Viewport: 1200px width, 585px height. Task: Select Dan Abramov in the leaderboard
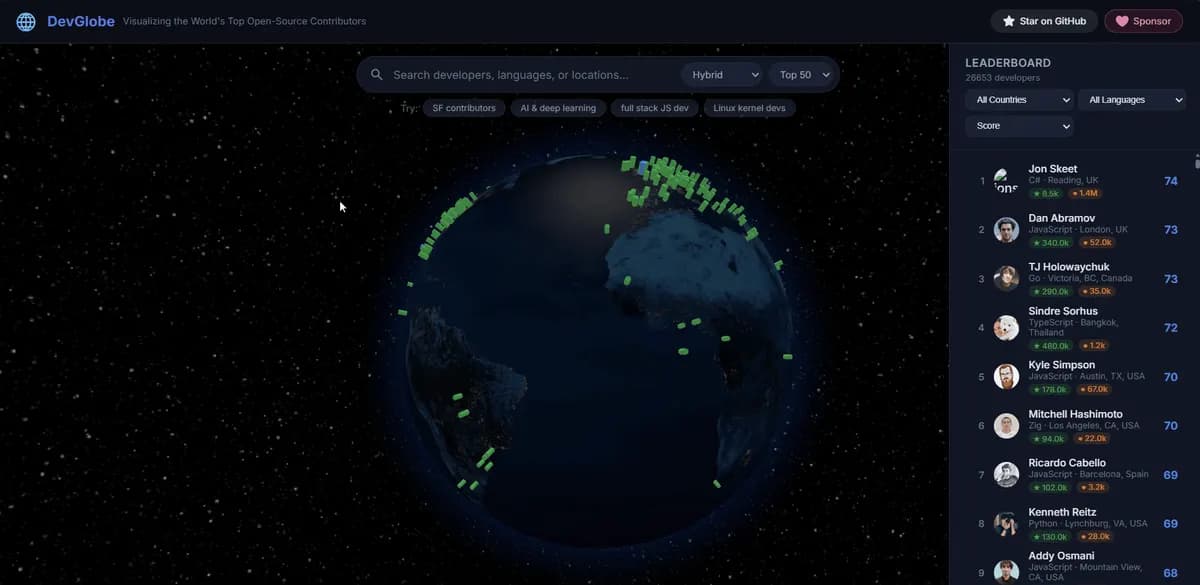click(x=1073, y=230)
